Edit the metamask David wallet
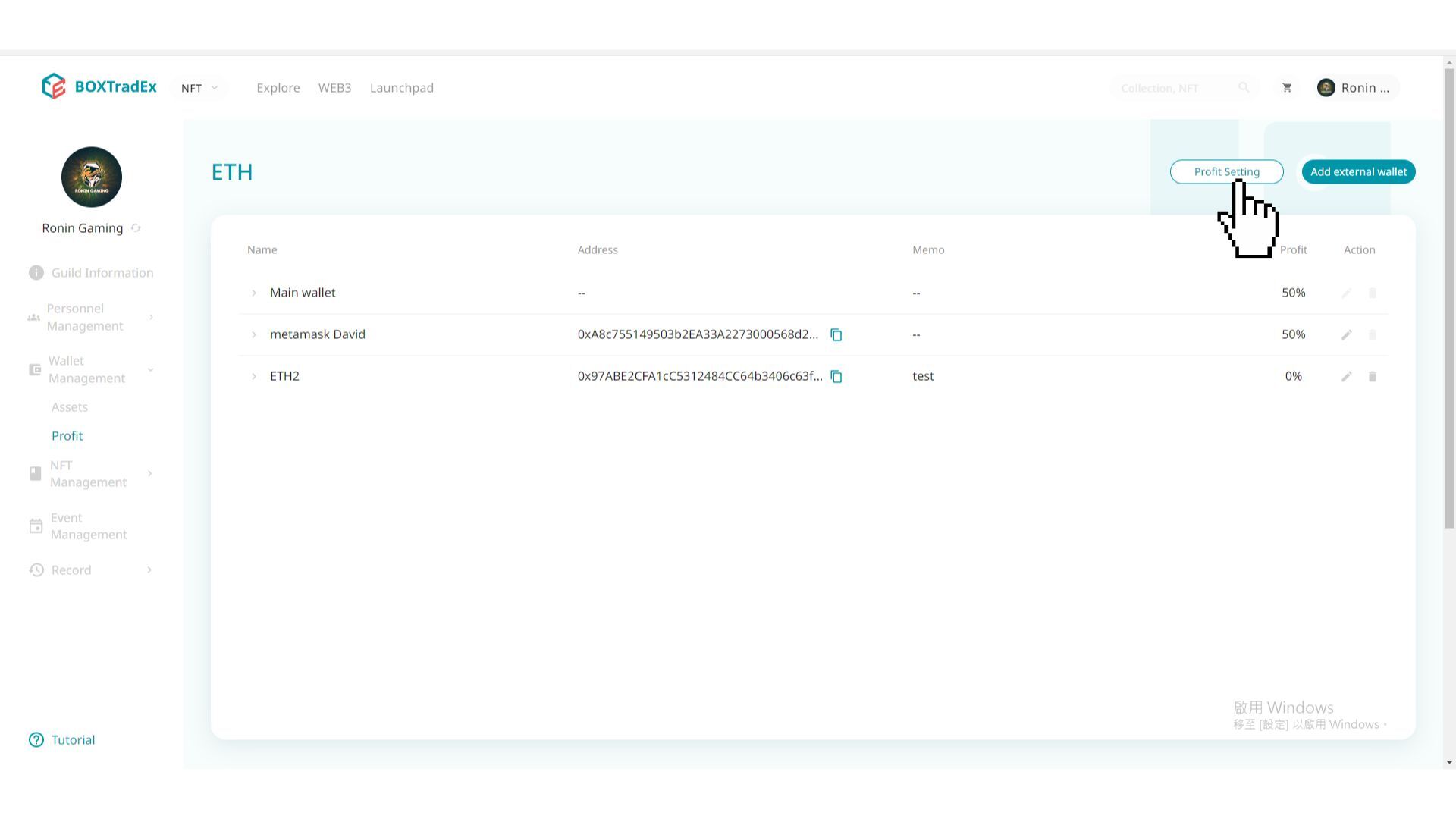Viewport: 1456px width, 819px height. click(1346, 334)
